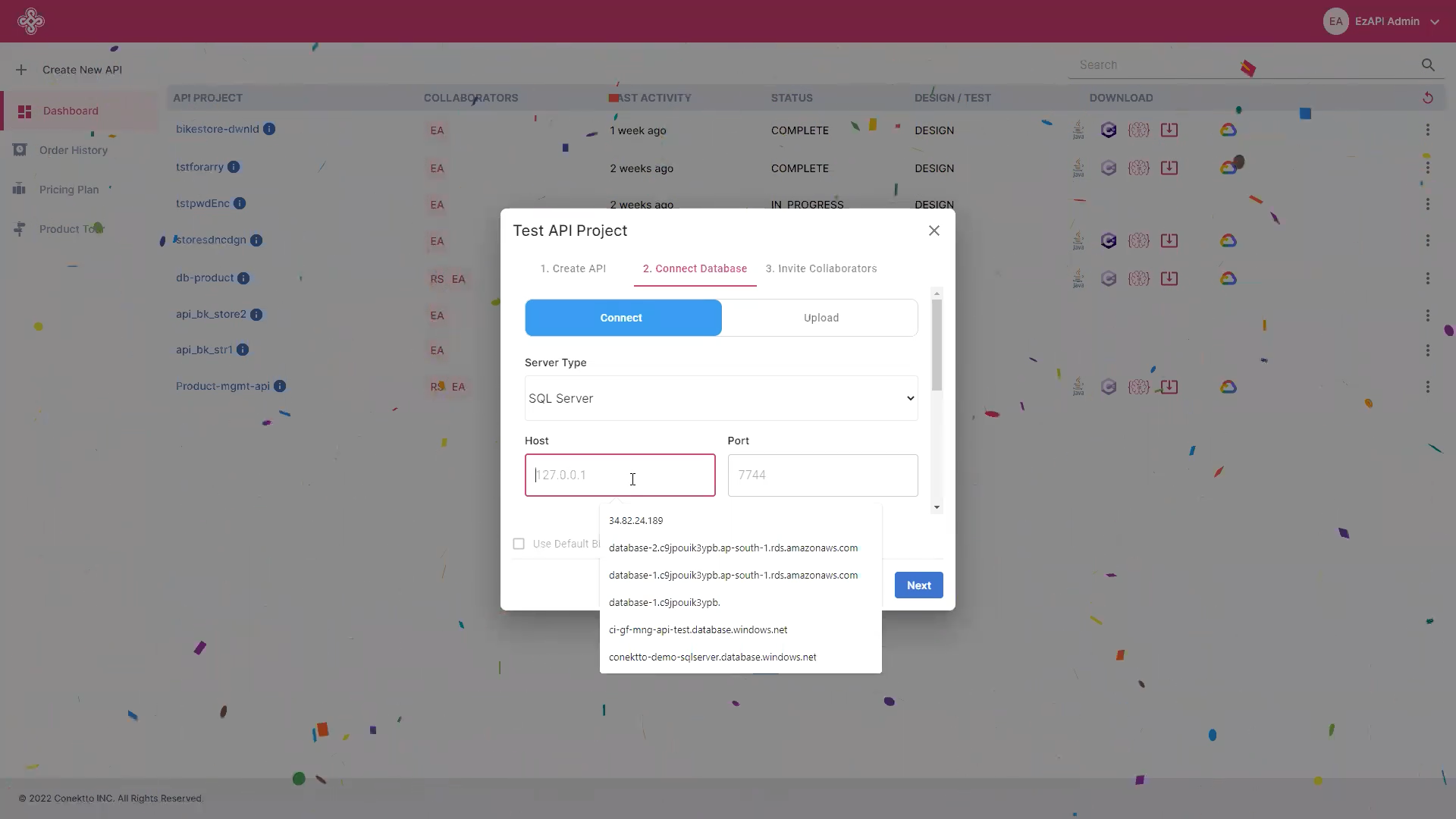Click the Java download icon for bikestore-dwnld

(x=1078, y=130)
